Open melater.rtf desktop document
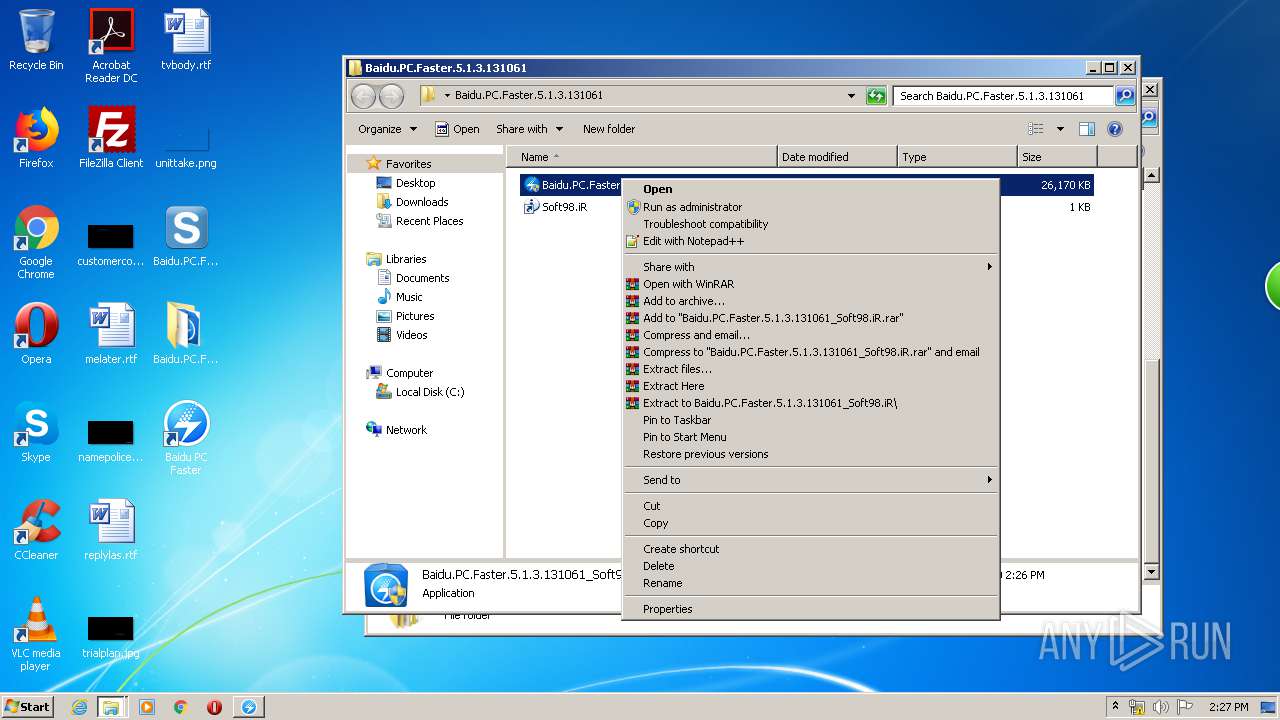This screenshot has width=1280, height=720. [111, 334]
